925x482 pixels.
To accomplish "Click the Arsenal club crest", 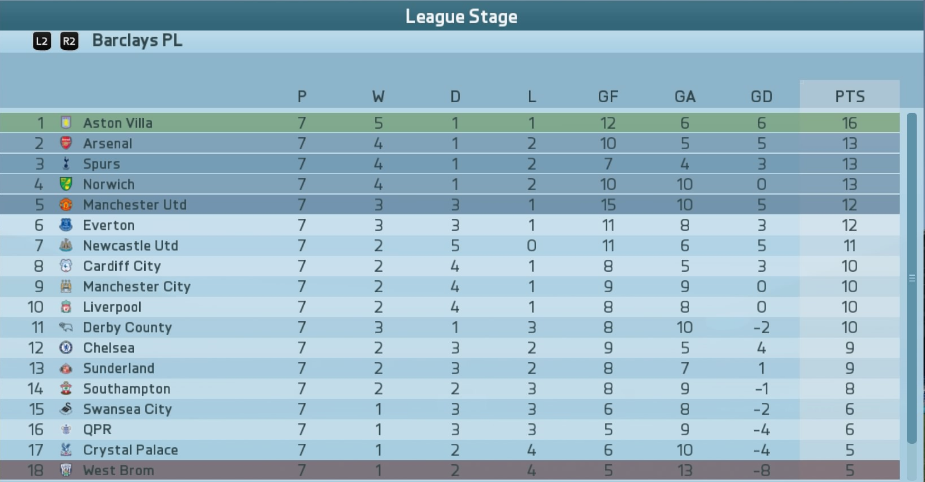I will [66, 143].
